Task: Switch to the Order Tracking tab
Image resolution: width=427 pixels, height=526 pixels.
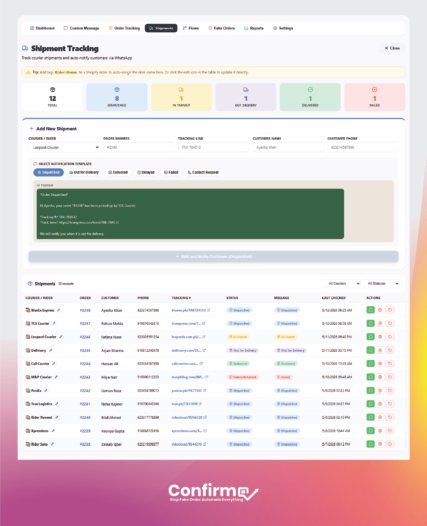Action: 124,28
